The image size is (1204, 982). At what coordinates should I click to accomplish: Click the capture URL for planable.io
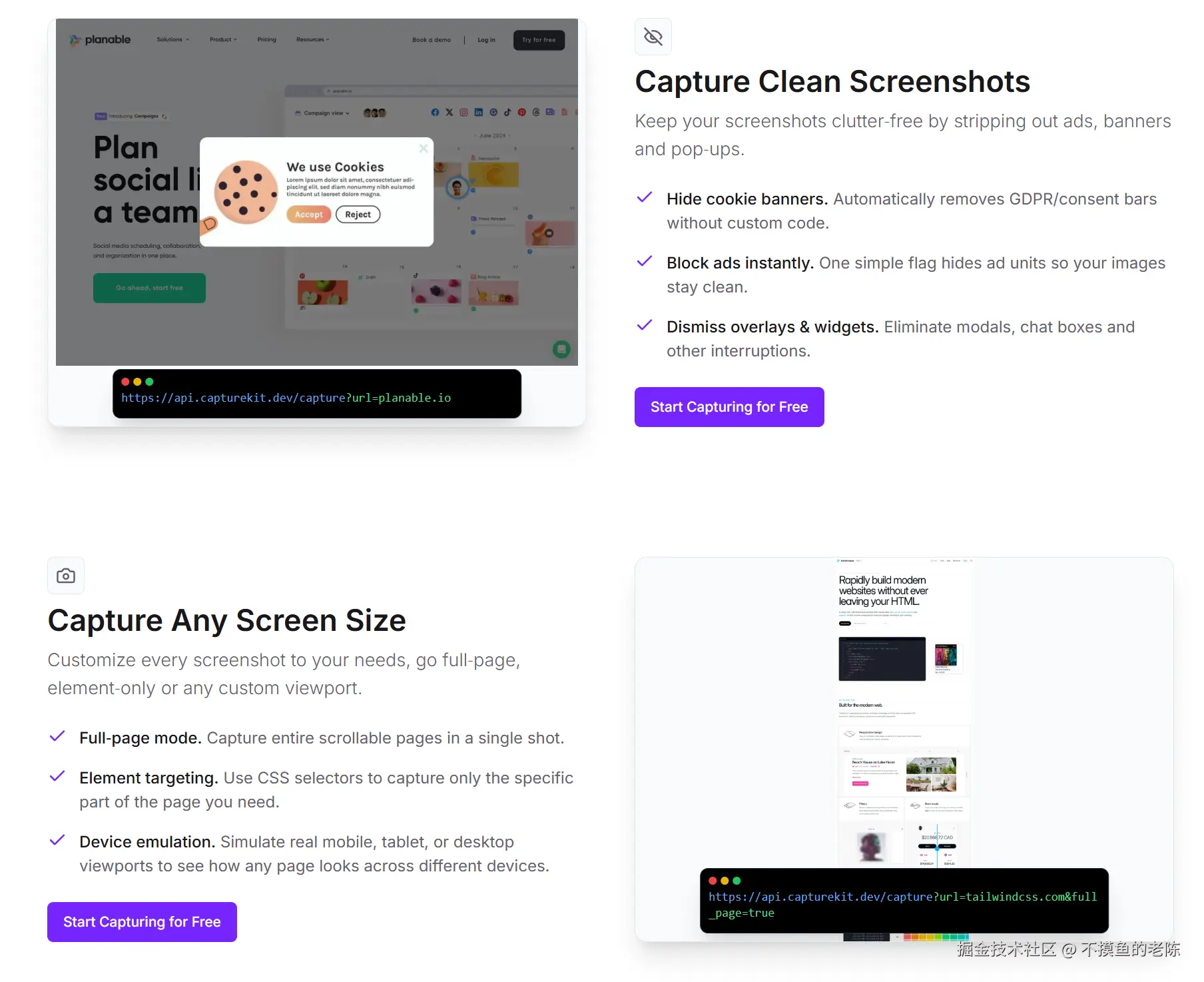(x=286, y=398)
